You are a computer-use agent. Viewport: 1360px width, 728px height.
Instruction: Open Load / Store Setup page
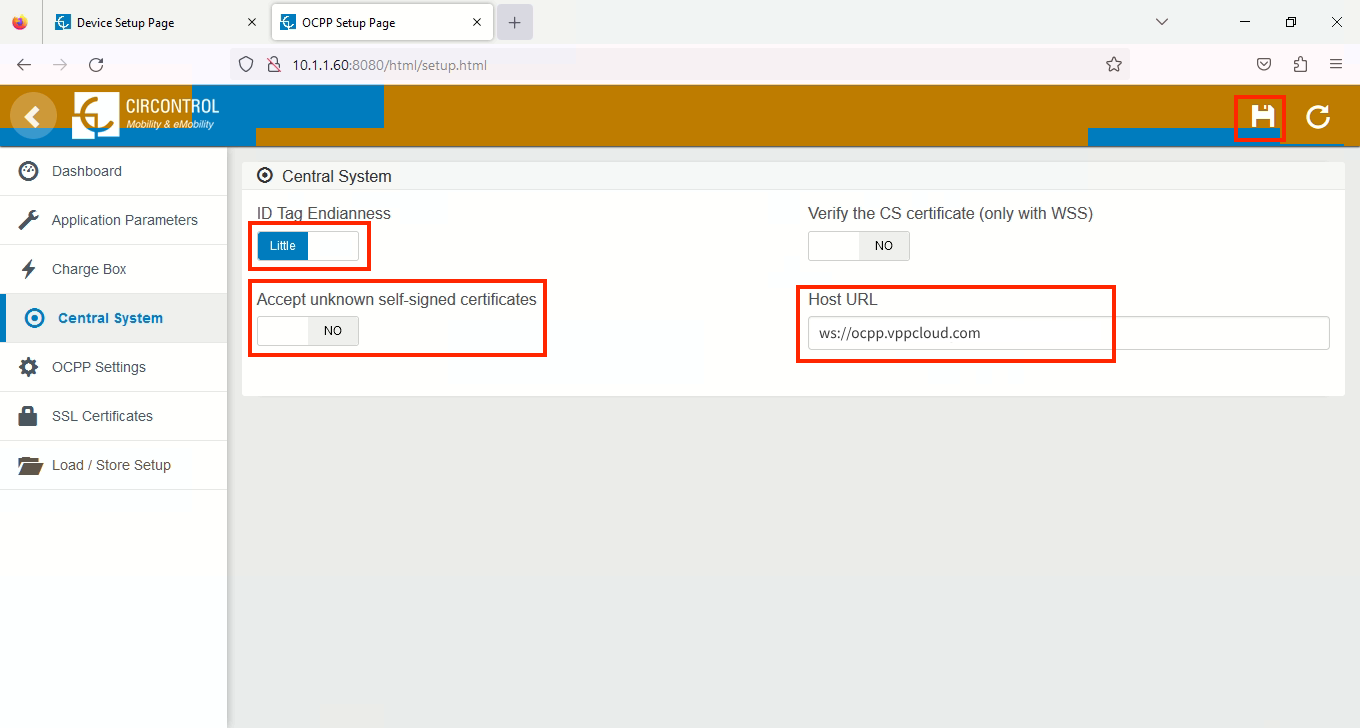(111, 465)
